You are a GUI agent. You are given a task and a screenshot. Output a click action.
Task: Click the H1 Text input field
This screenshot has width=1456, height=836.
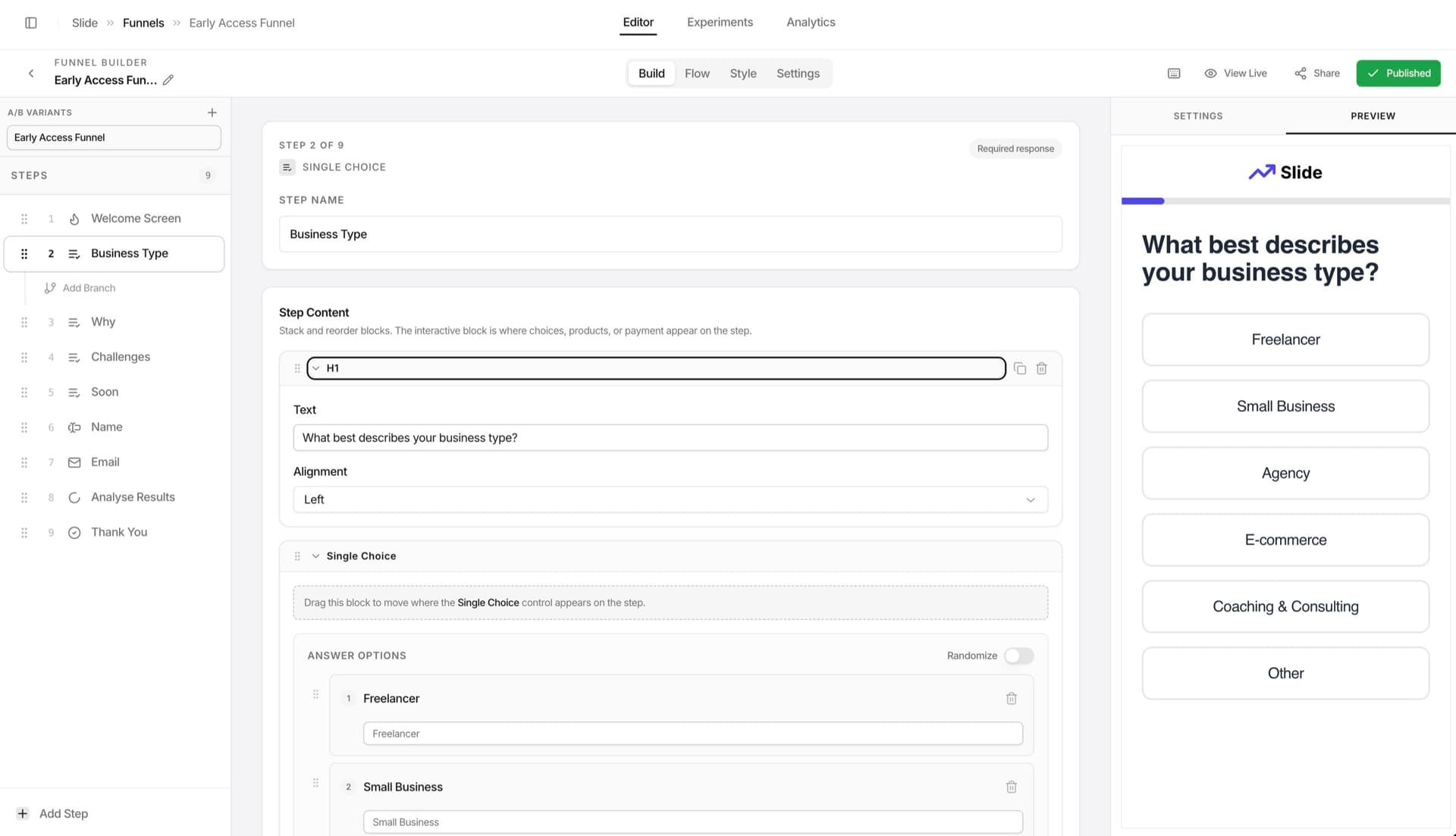(670, 438)
